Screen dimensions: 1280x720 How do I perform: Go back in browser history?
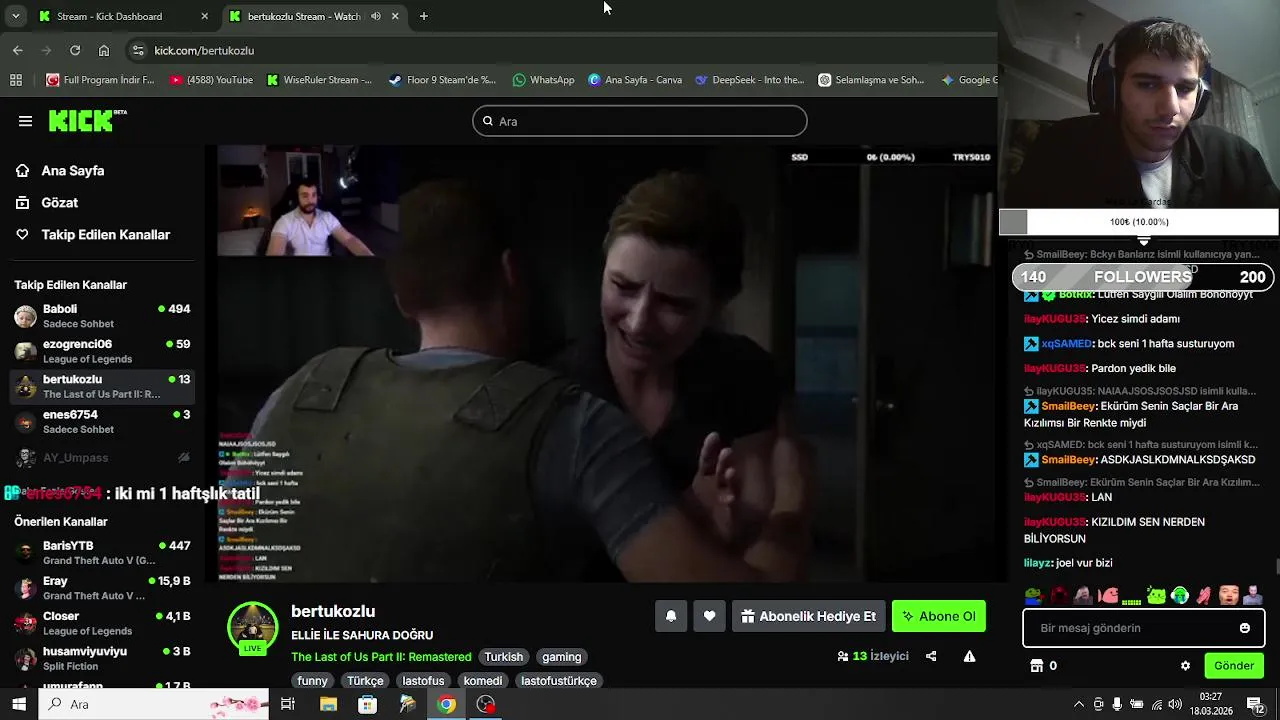(x=17, y=50)
